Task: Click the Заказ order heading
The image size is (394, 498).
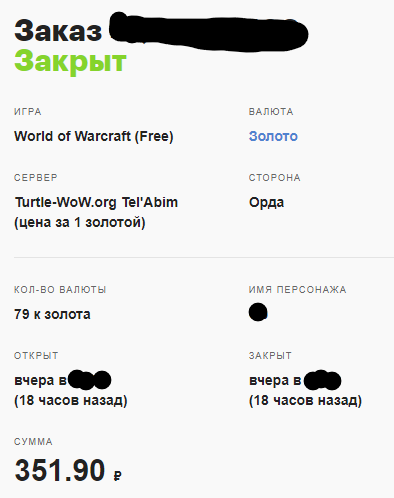Action: [x=58, y=31]
